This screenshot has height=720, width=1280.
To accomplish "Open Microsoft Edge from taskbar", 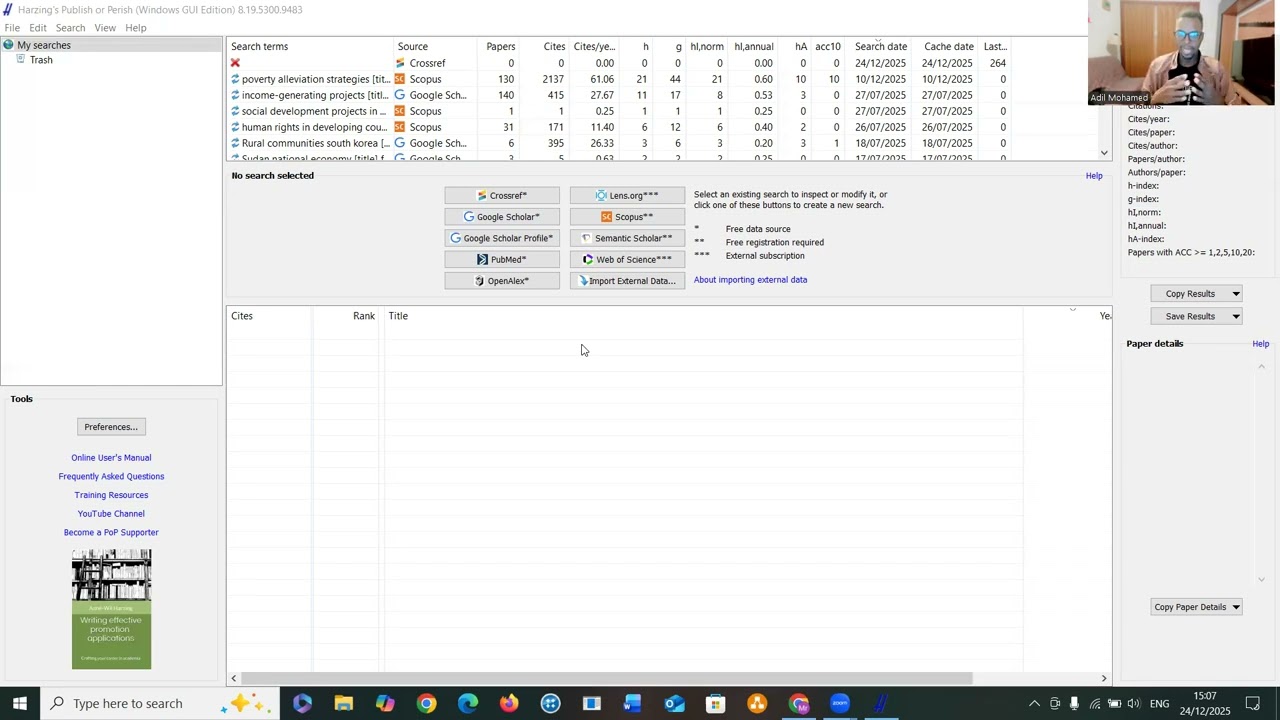I will 468,704.
